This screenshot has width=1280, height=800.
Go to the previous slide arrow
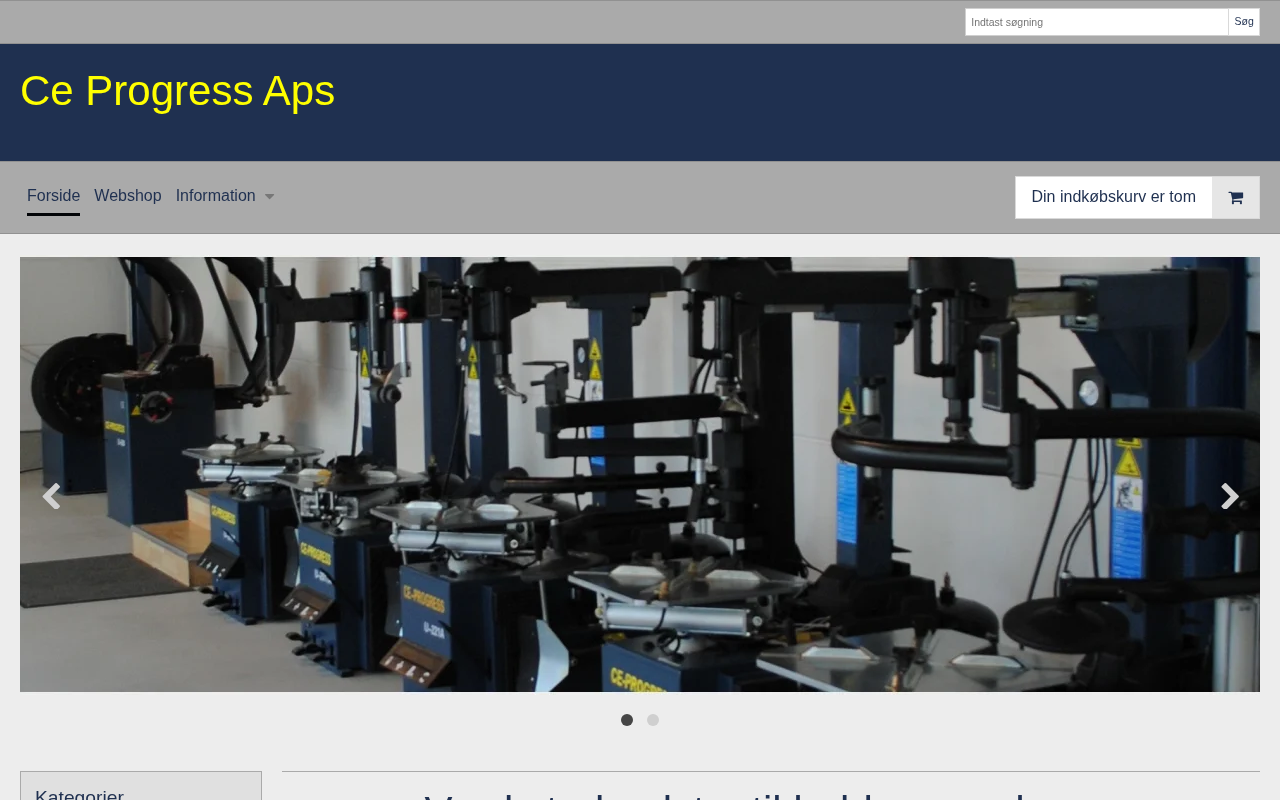[x=51, y=496]
